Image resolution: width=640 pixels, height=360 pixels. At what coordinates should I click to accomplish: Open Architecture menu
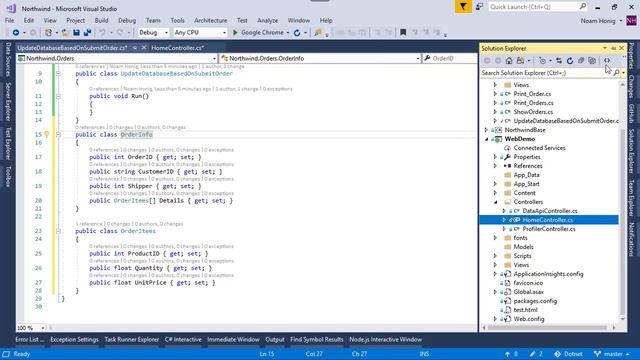pyautogui.click(x=211, y=20)
